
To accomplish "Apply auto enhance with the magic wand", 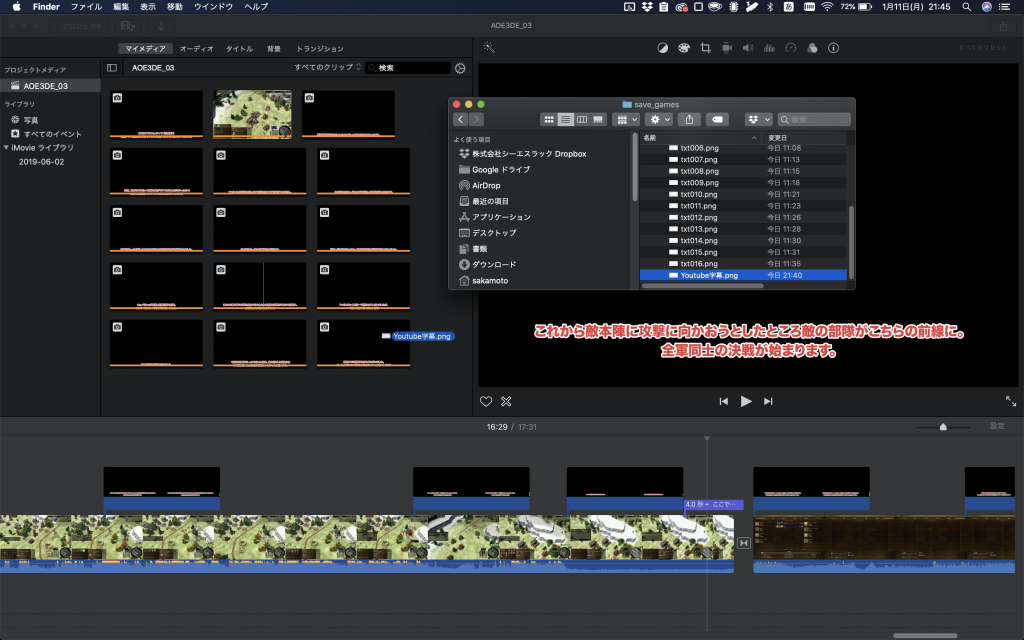I will [x=488, y=48].
